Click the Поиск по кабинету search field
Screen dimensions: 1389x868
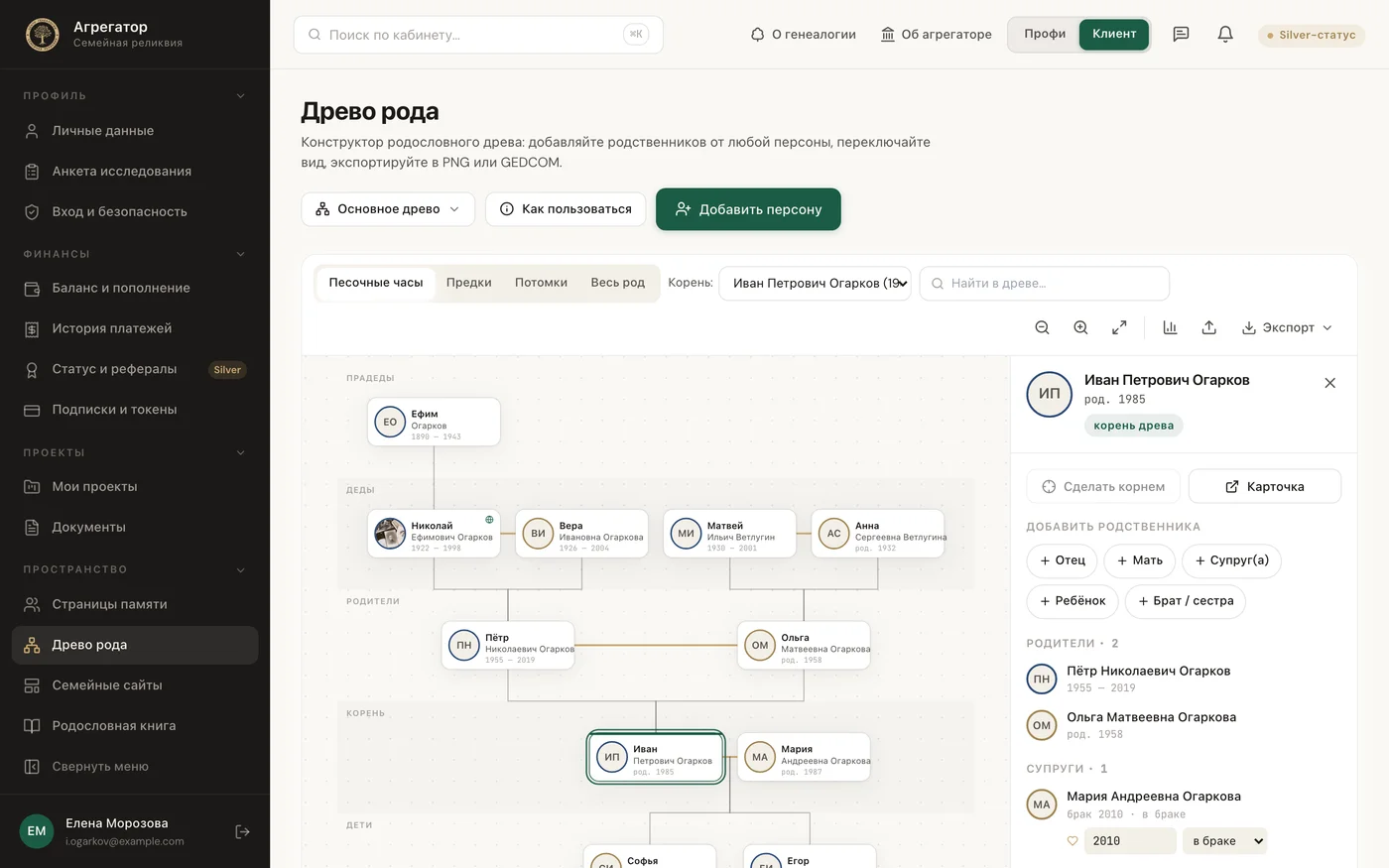click(x=478, y=35)
